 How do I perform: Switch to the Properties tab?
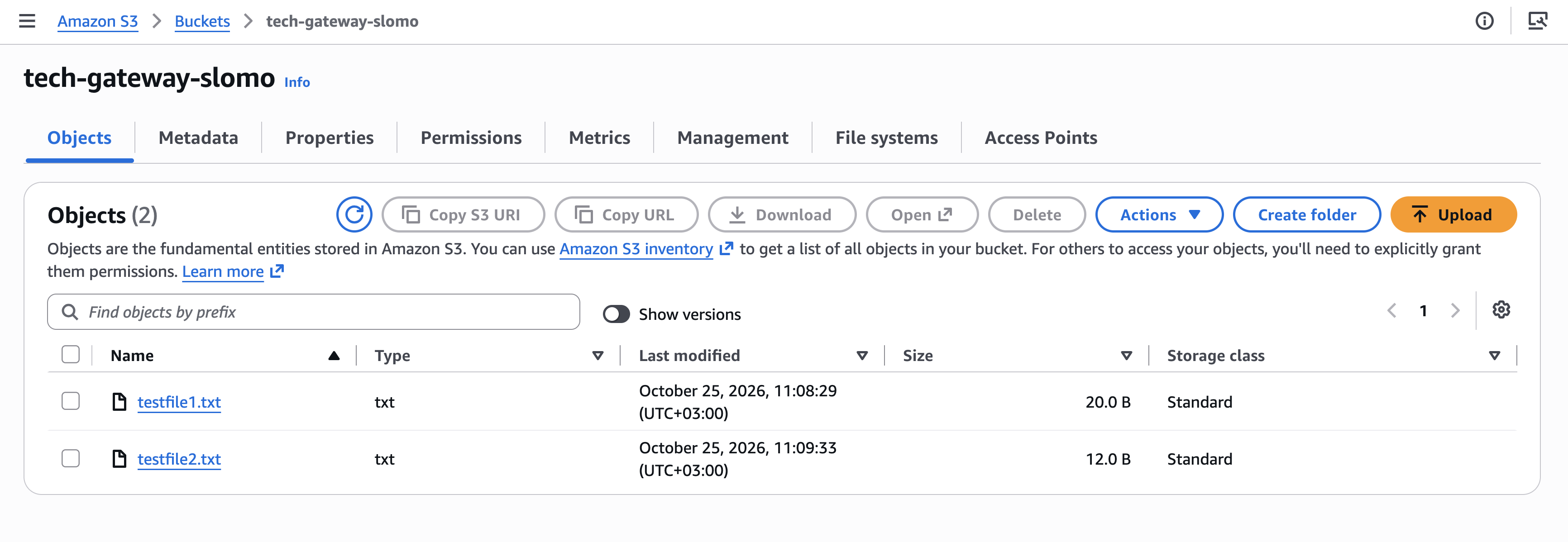pyautogui.click(x=329, y=138)
